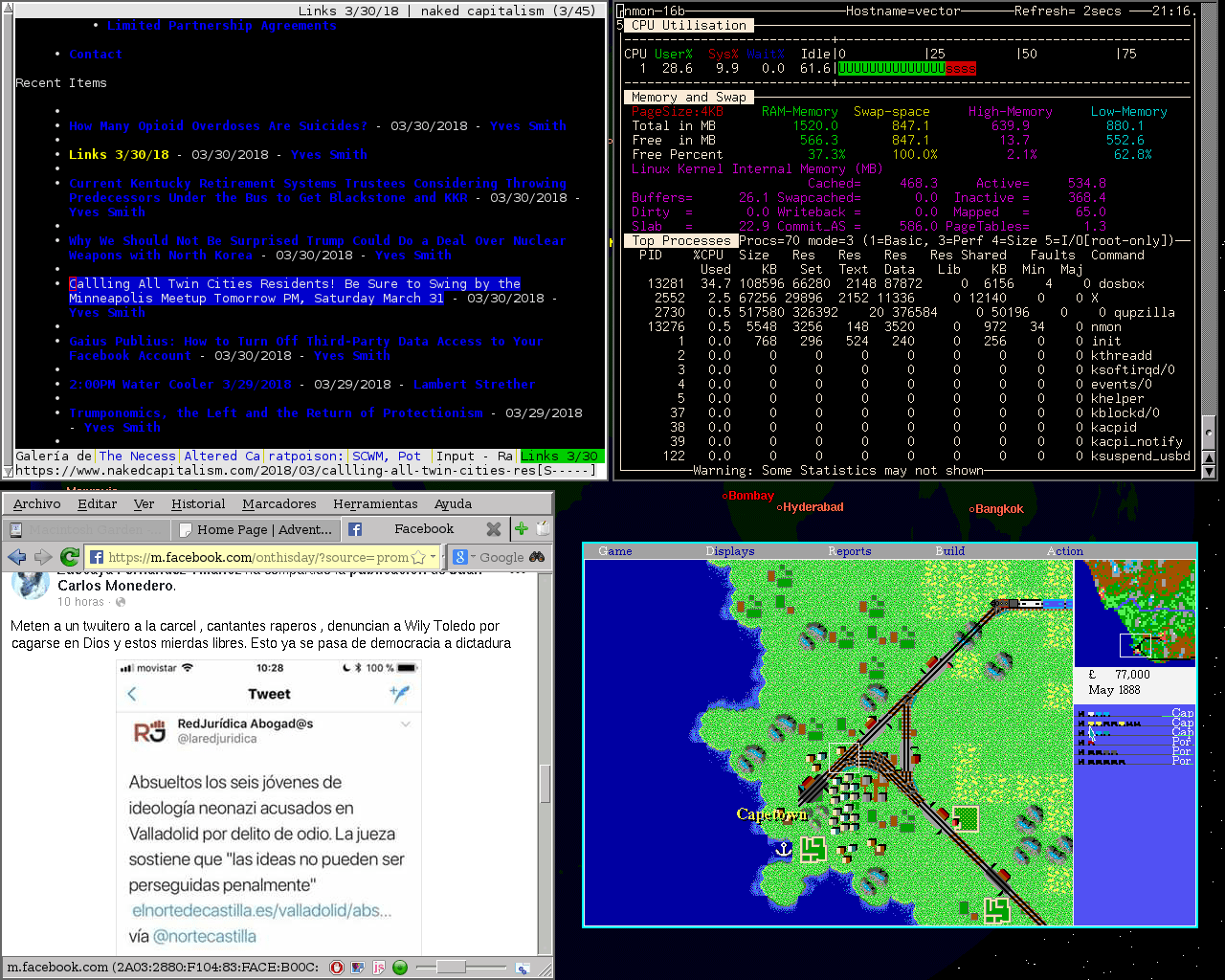
Task: Switch to the Macintosh Garden tab
Action: (x=87, y=529)
